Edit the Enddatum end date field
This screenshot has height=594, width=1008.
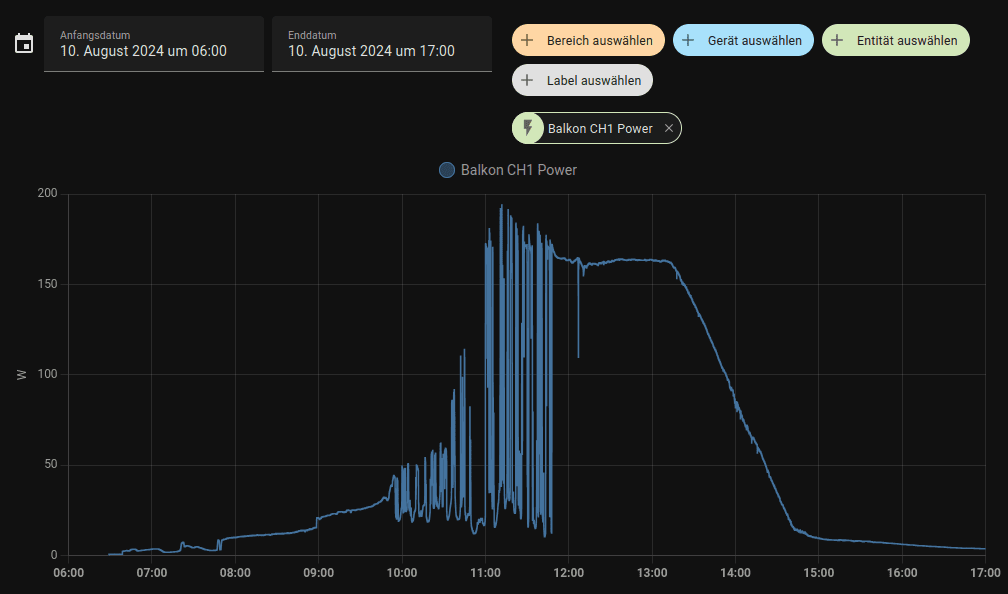pos(382,44)
